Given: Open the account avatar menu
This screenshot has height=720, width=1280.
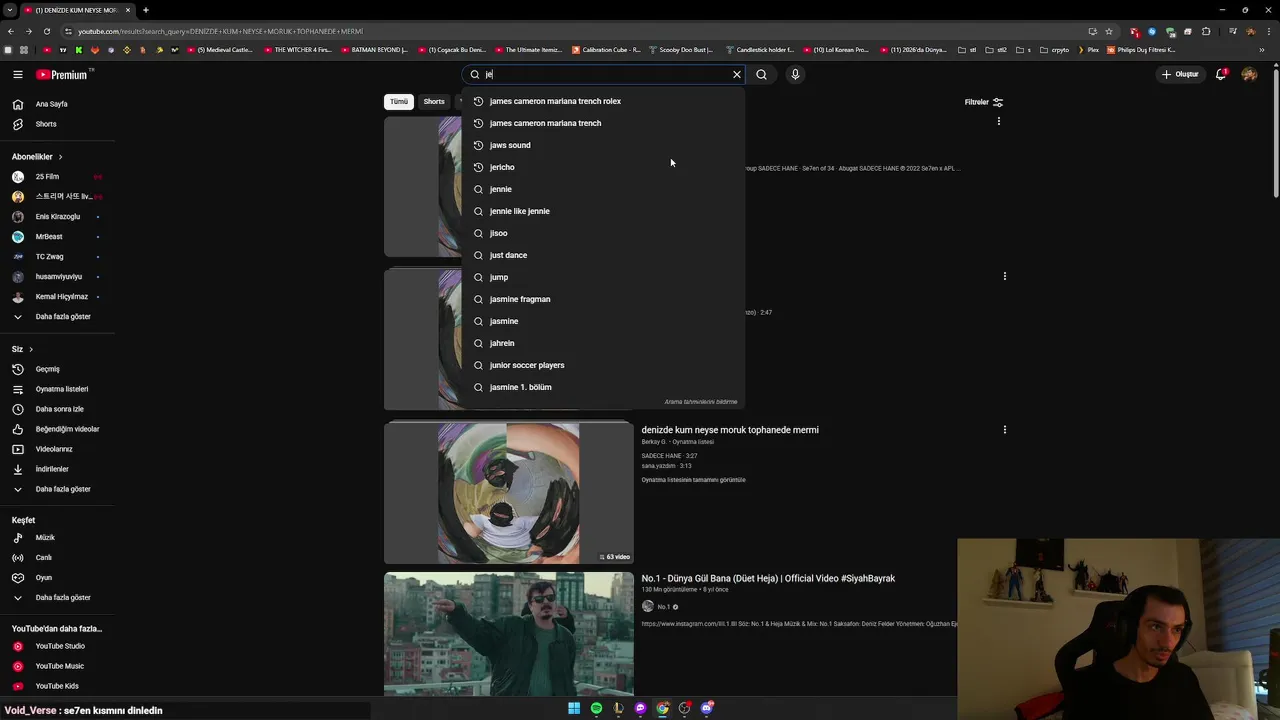Looking at the screenshot, I should tap(1249, 74).
